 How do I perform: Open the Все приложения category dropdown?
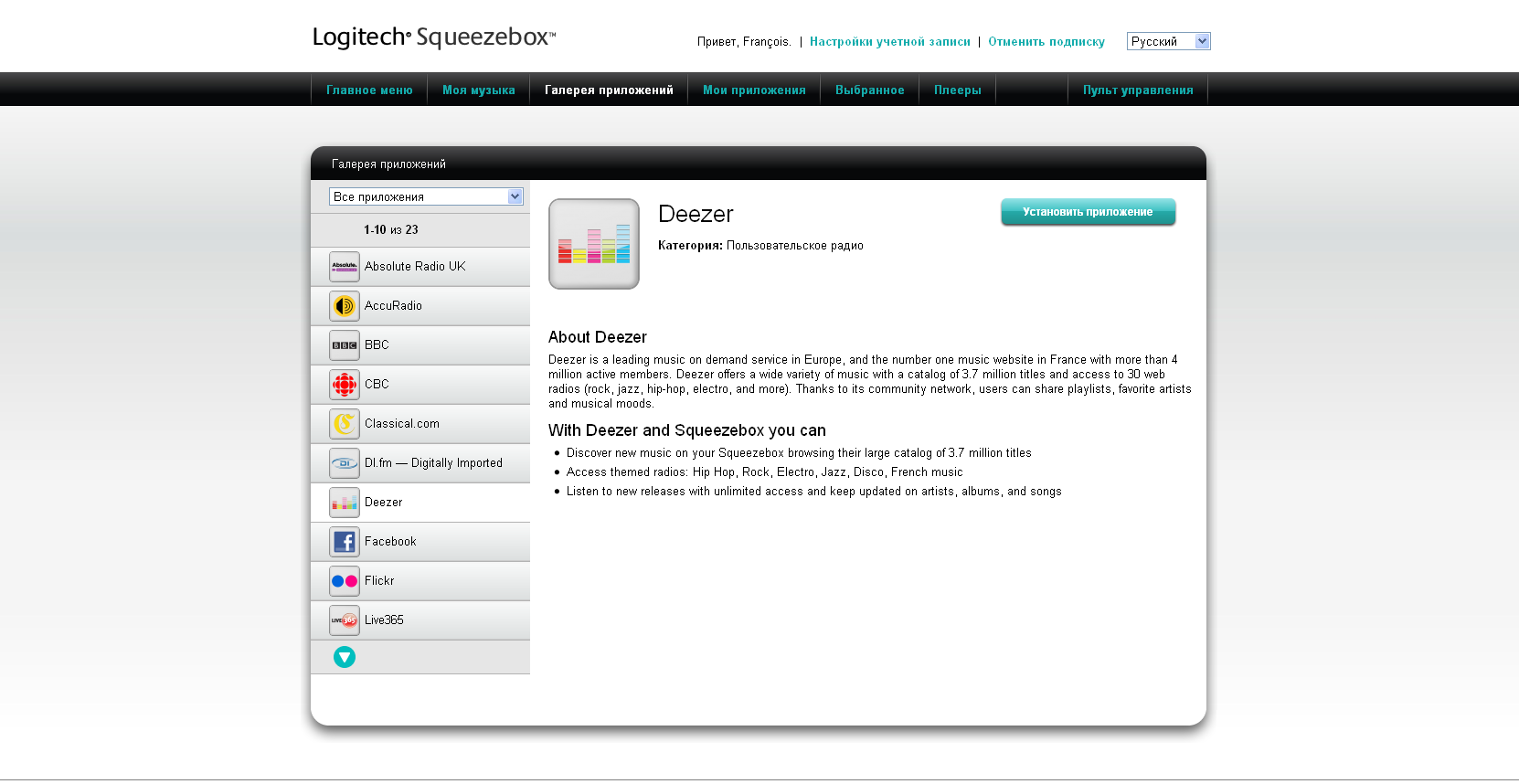point(426,196)
